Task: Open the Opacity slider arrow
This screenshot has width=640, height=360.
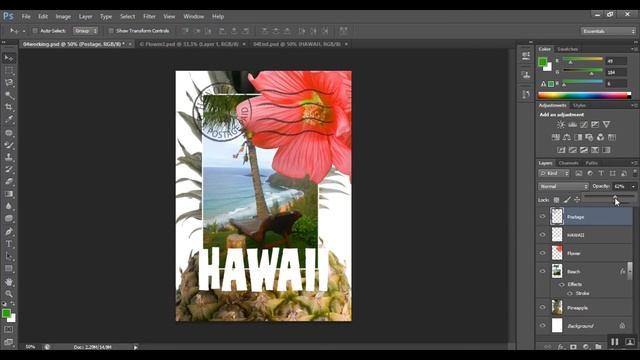Action: [633, 187]
